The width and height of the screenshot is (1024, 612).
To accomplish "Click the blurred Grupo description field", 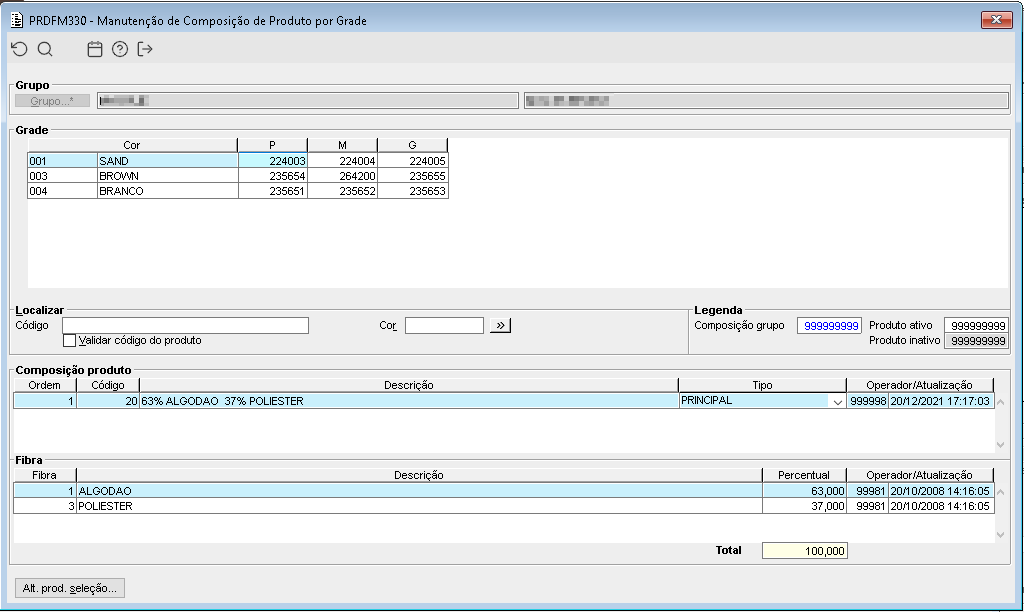I will point(766,101).
